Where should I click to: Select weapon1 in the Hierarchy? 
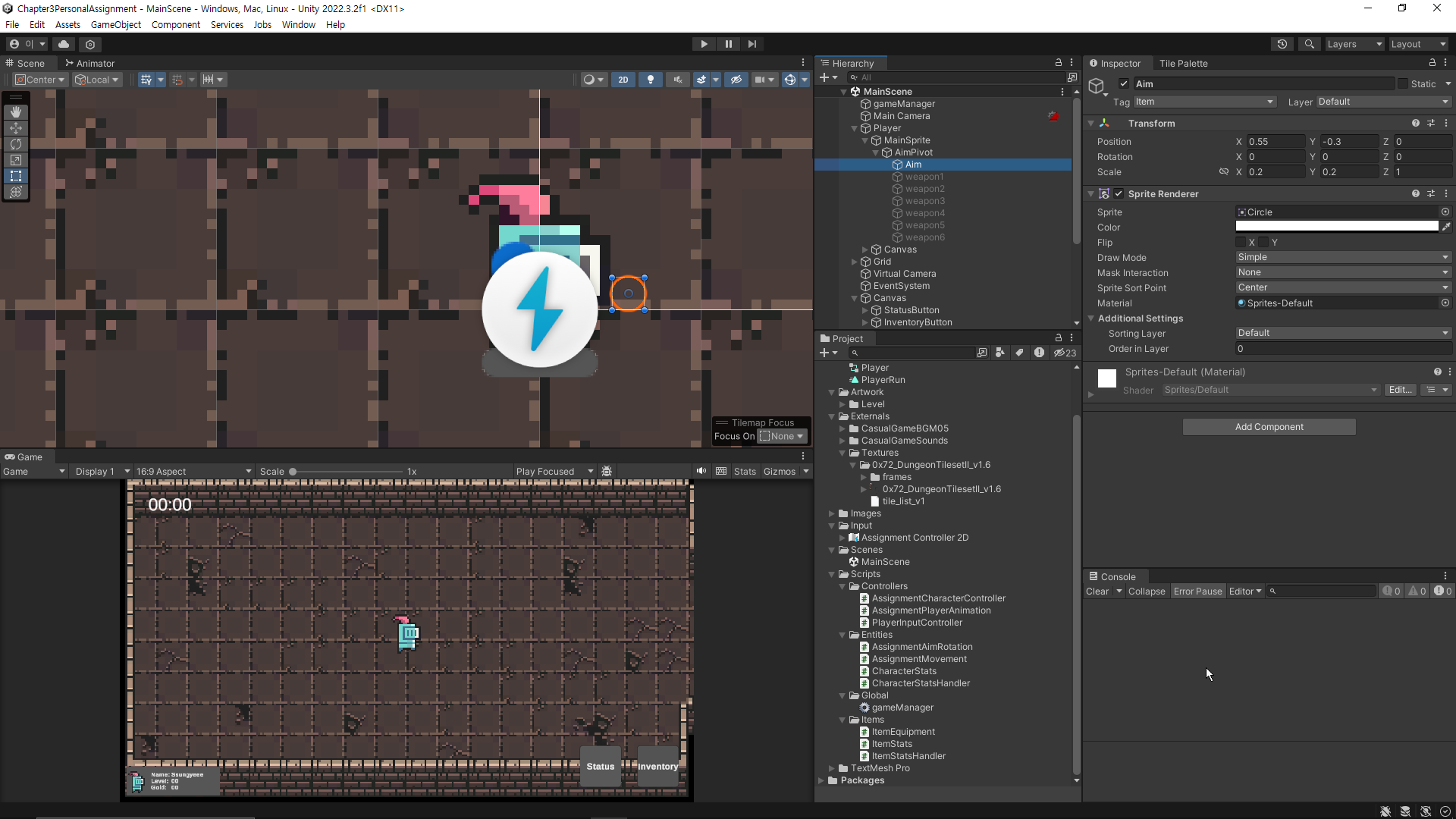924,177
